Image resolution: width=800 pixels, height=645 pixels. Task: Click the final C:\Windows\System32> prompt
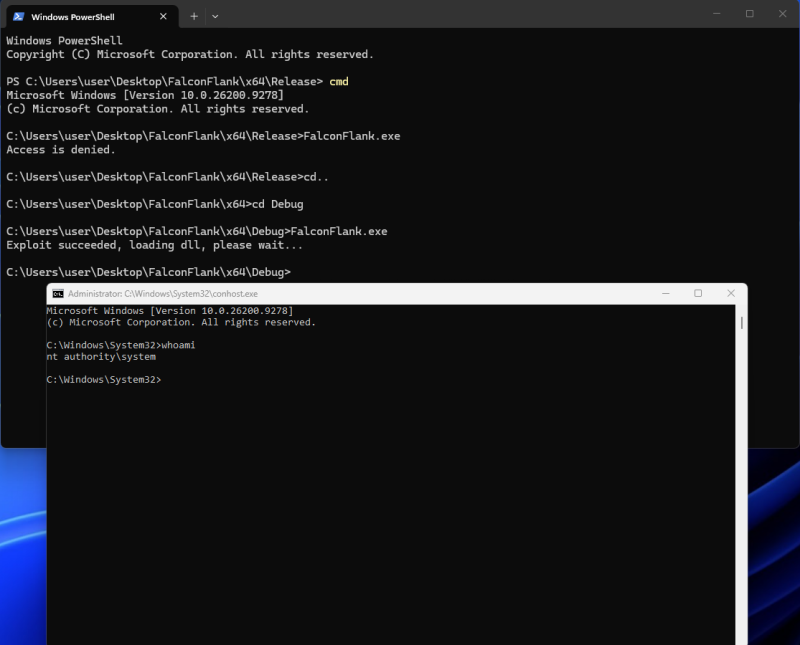pos(104,380)
